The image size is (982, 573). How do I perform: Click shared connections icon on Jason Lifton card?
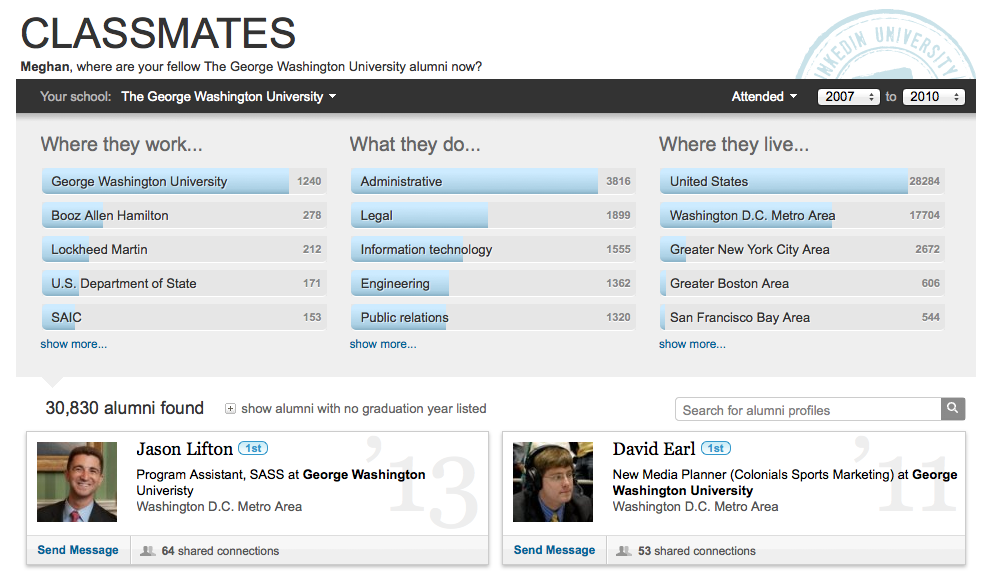(148, 551)
